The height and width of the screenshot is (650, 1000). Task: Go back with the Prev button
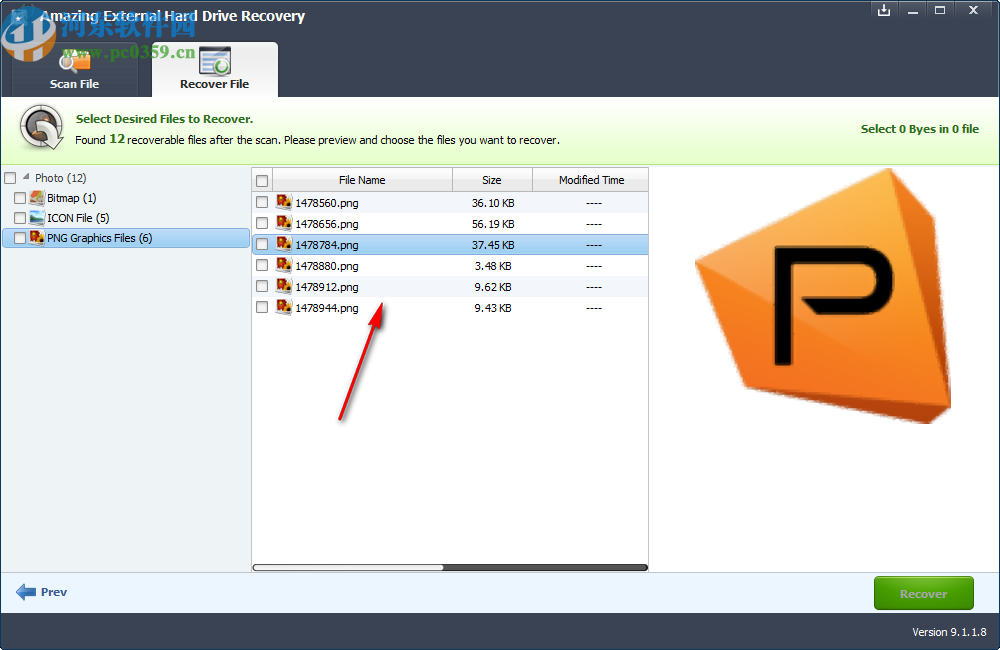coord(41,592)
